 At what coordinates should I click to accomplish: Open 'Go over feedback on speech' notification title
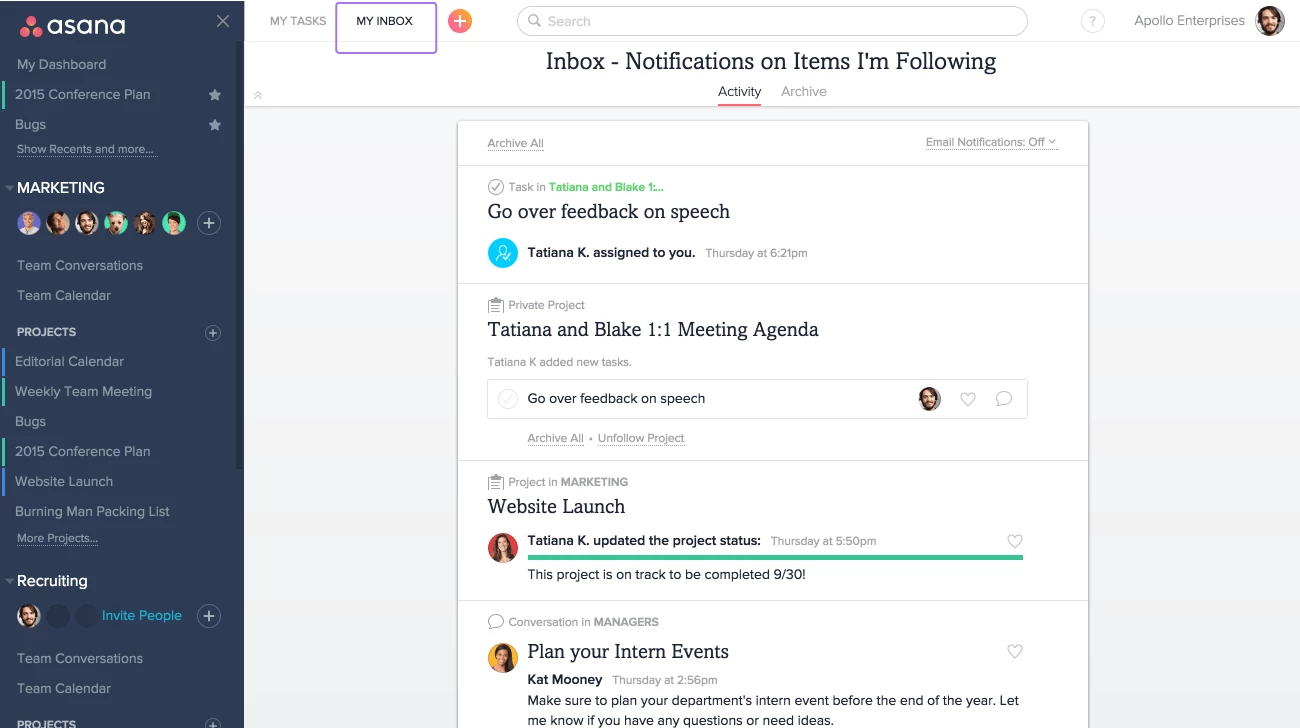[x=609, y=212]
